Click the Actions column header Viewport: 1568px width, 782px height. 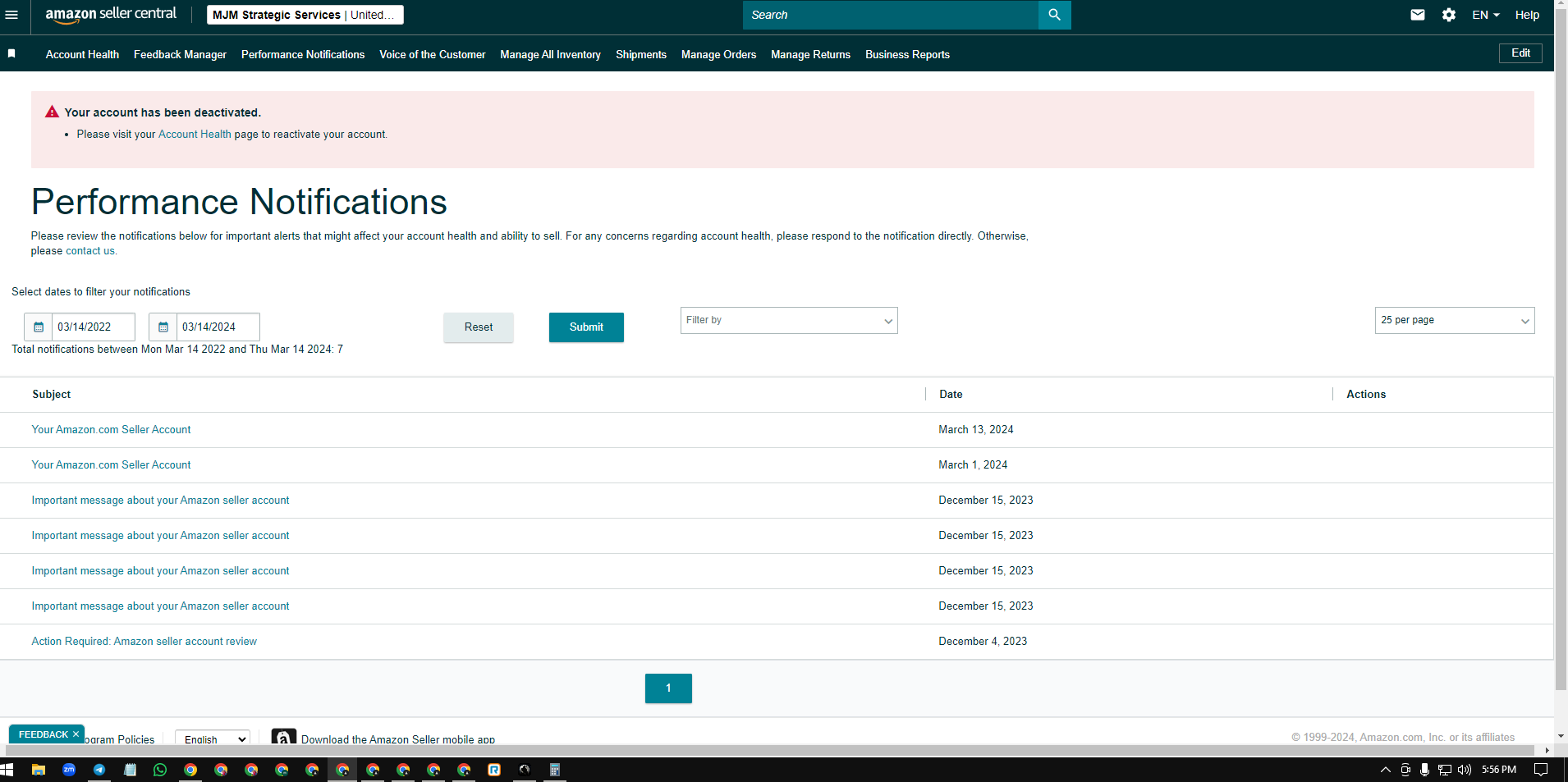coord(1366,395)
